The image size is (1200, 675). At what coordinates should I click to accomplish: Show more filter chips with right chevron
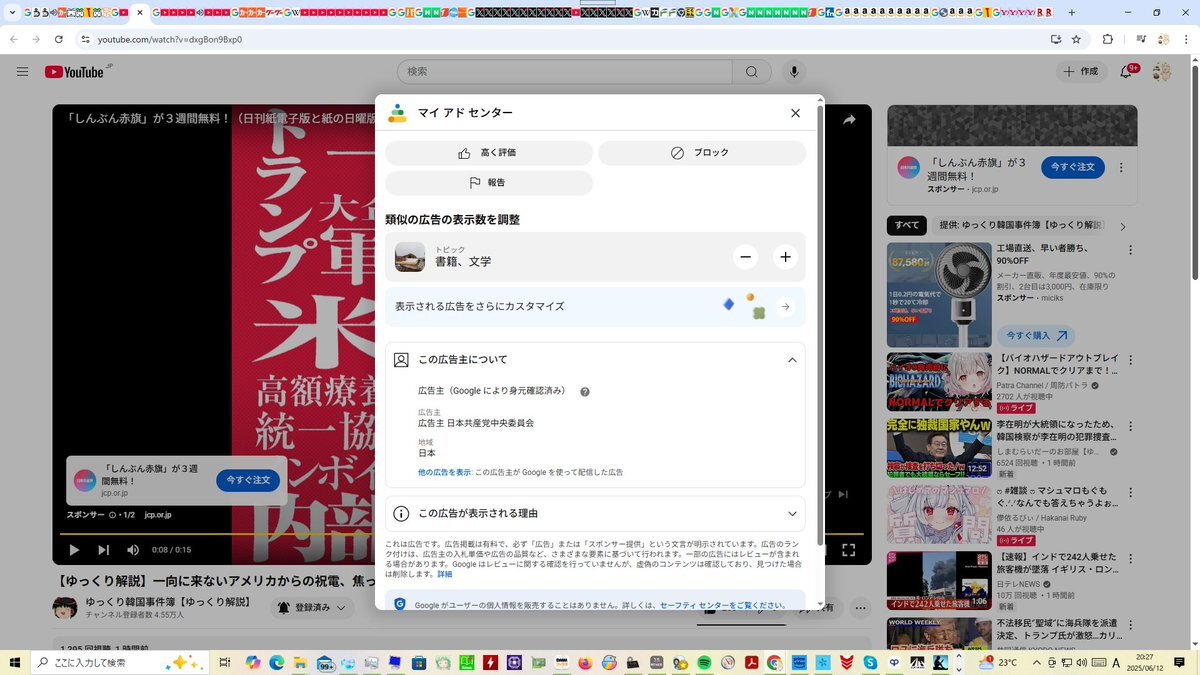(x=1123, y=226)
